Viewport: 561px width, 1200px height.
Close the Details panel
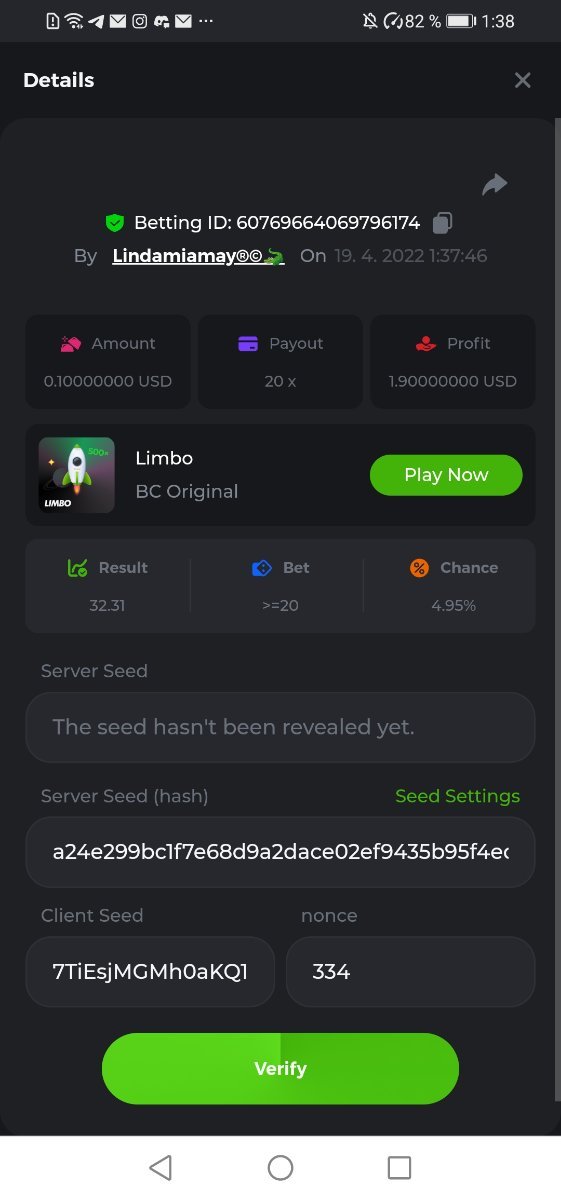click(x=522, y=80)
